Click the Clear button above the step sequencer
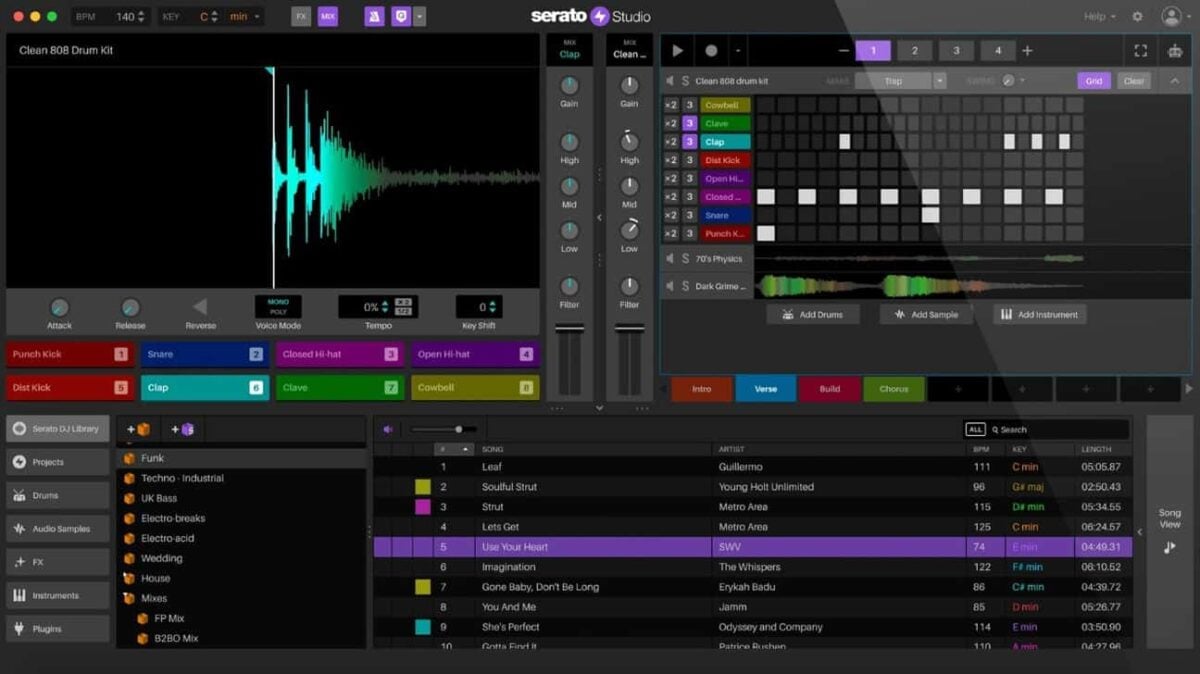Image resolution: width=1200 pixels, height=674 pixels. click(x=1134, y=80)
